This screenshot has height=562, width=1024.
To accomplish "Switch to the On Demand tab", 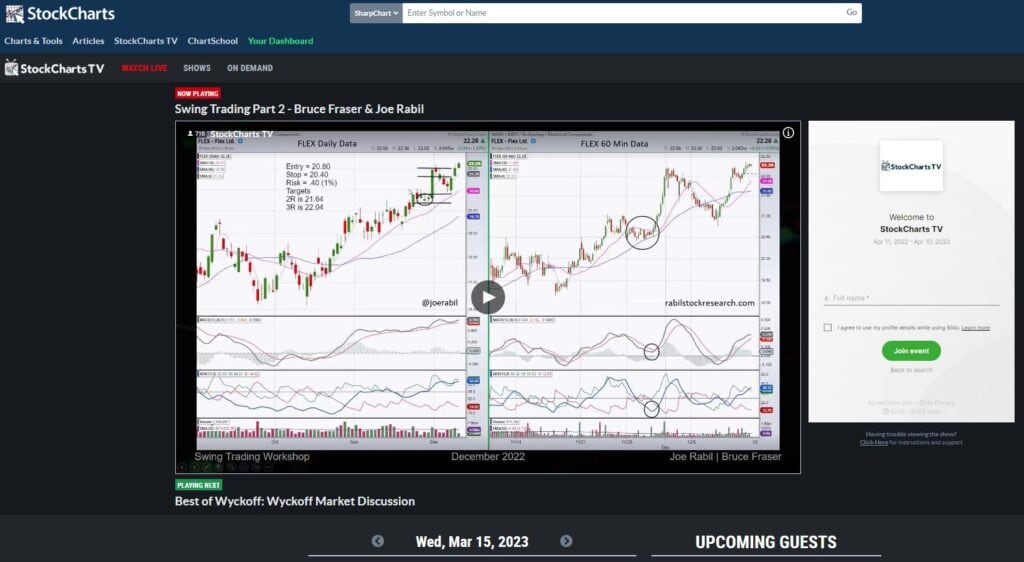I will tap(249, 68).
